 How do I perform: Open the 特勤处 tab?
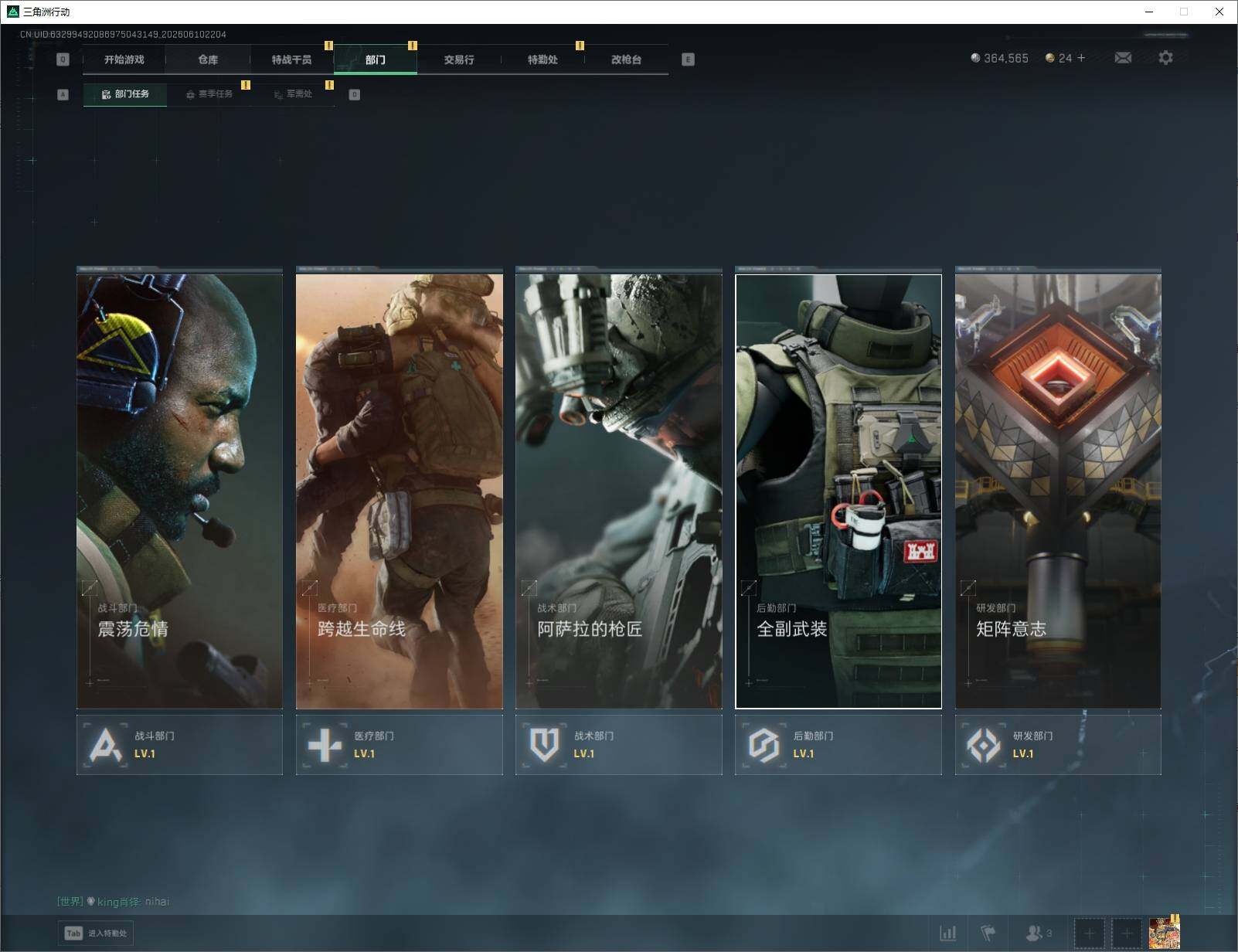pyautogui.click(x=542, y=59)
